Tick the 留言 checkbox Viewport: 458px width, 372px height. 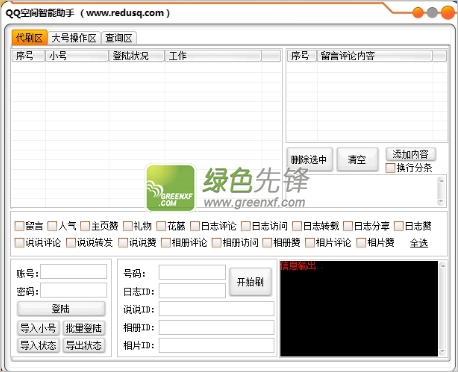19,226
